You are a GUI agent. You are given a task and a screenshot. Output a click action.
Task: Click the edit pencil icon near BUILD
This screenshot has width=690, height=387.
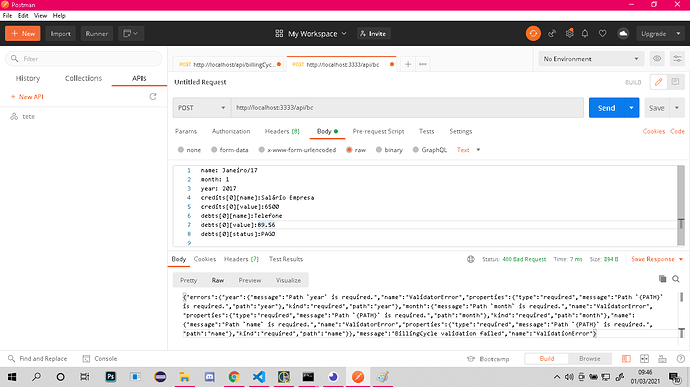pos(658,82)
